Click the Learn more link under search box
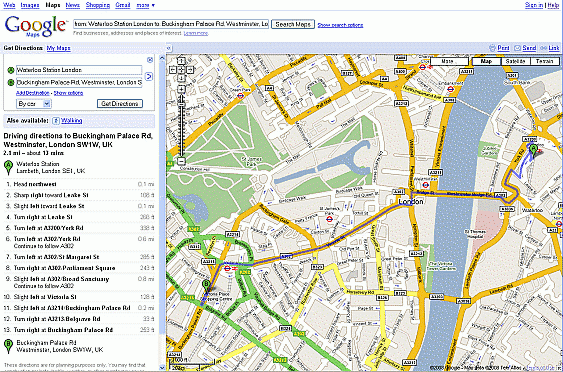The height and width of the screenshot is (372, 563). (196, 33)
